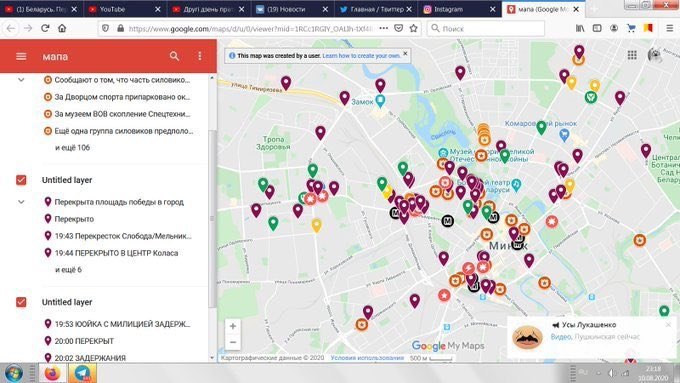Toggle second Untitled layer checkbox
The image size is (680, 383).
coord(21,302)
